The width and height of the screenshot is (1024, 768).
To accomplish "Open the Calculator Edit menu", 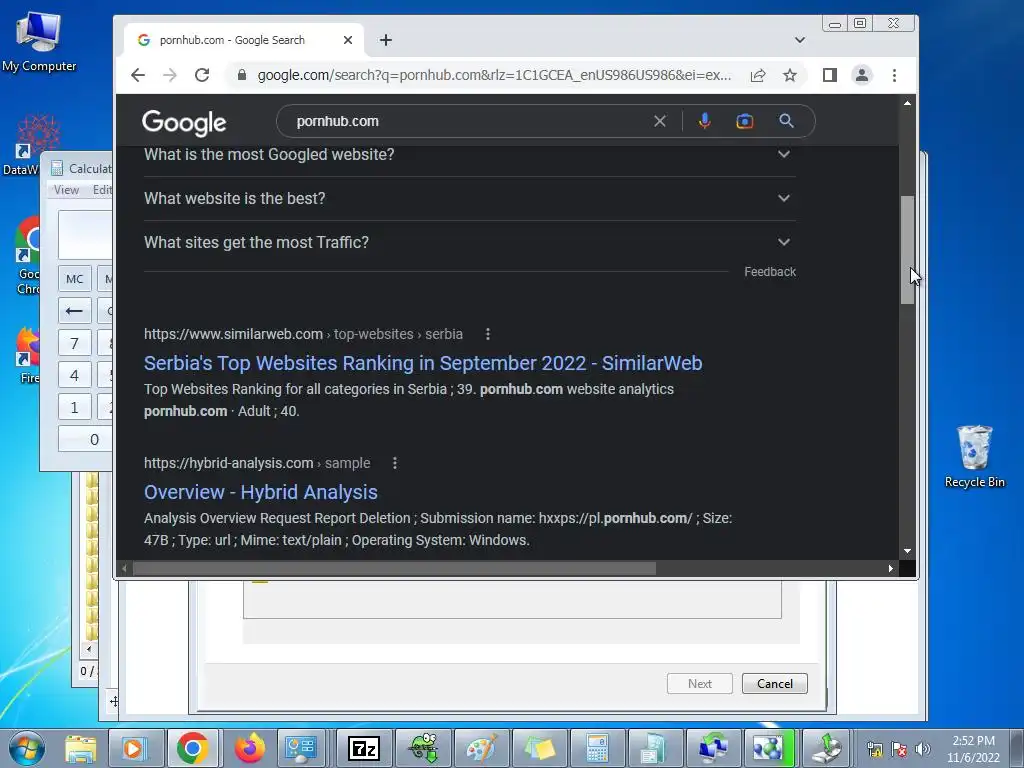I will (102, 190).
